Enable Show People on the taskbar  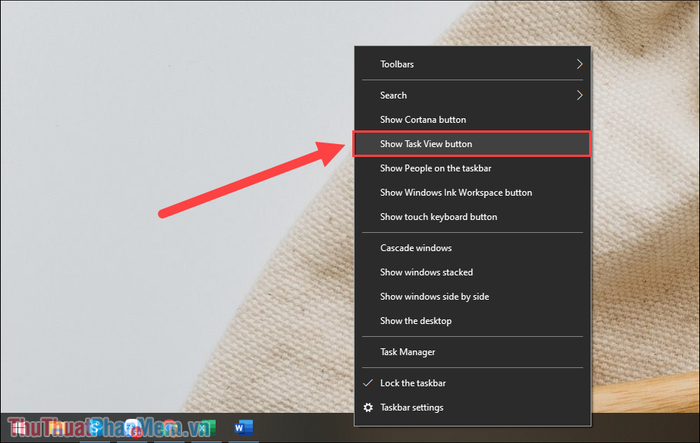click(473, 168)
